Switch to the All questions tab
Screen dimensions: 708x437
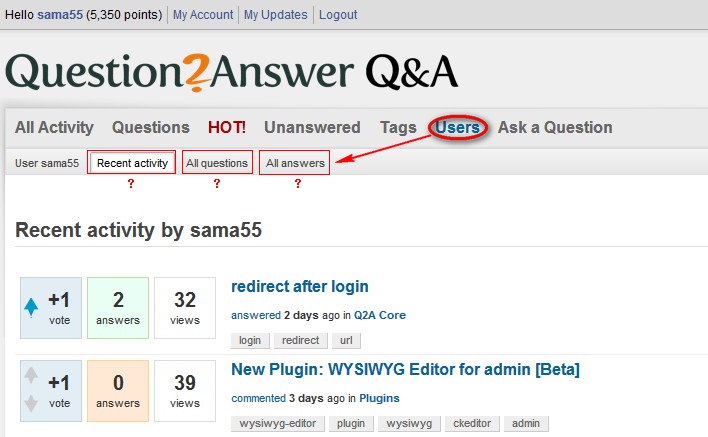click(x=217, y=163)
